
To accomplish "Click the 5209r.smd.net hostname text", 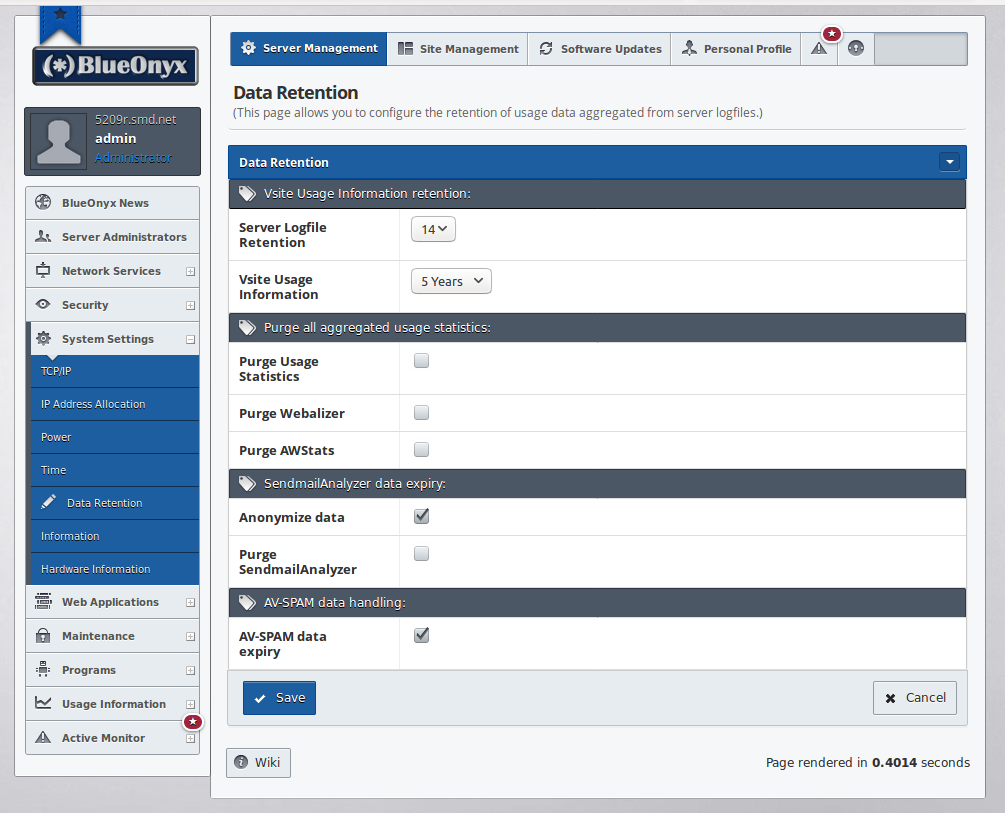I will coord(135,119).
